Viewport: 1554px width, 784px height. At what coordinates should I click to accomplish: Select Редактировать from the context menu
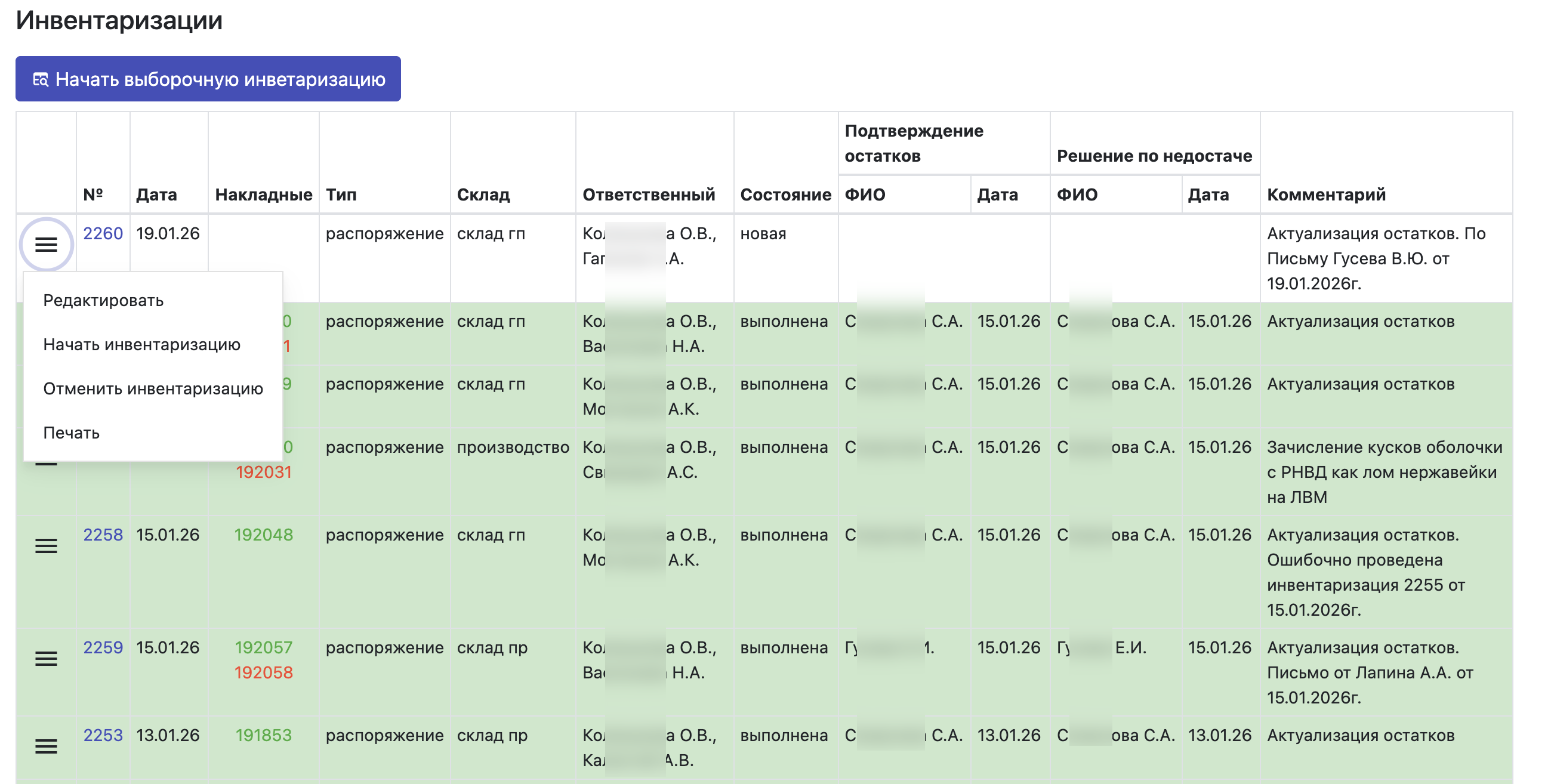click(x=103, y=300)
